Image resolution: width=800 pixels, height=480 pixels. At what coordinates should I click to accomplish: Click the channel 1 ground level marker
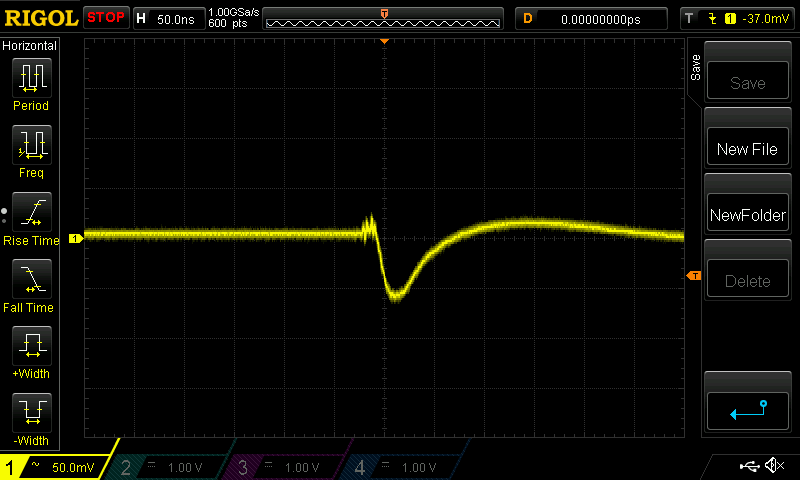(x=76, y=238)
